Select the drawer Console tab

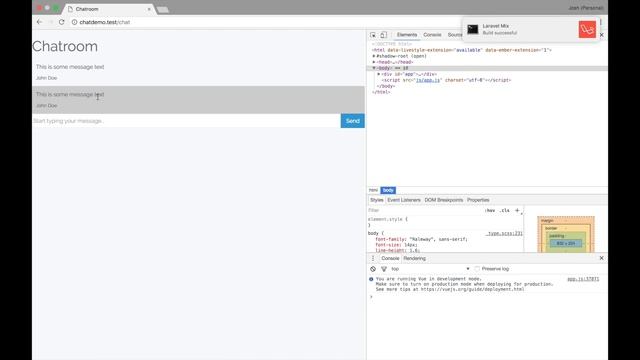[x=390, y=258]
